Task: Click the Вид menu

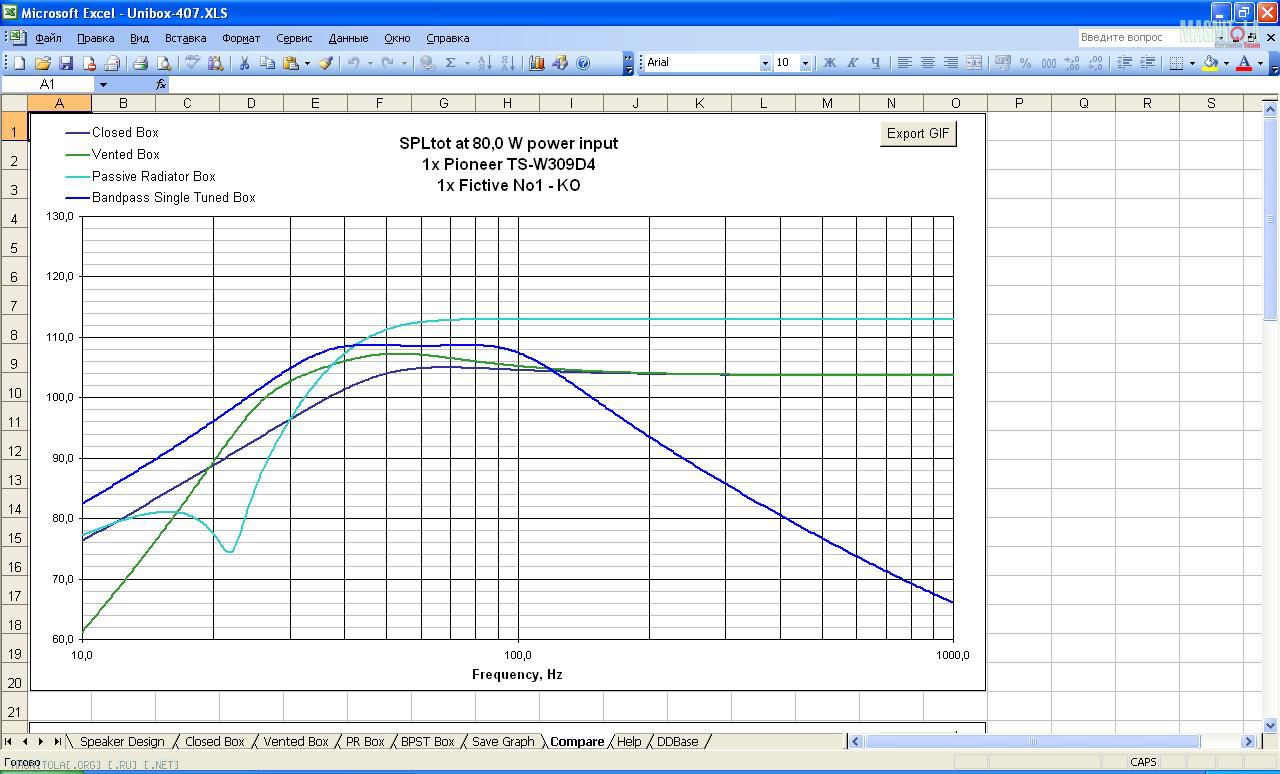Action: point(139,38)
